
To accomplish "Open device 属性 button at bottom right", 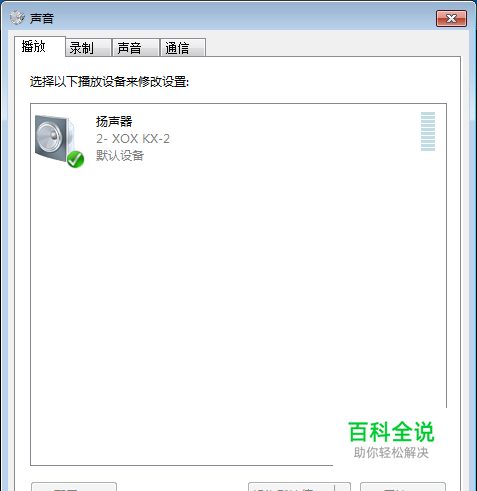I will (403, 487).
